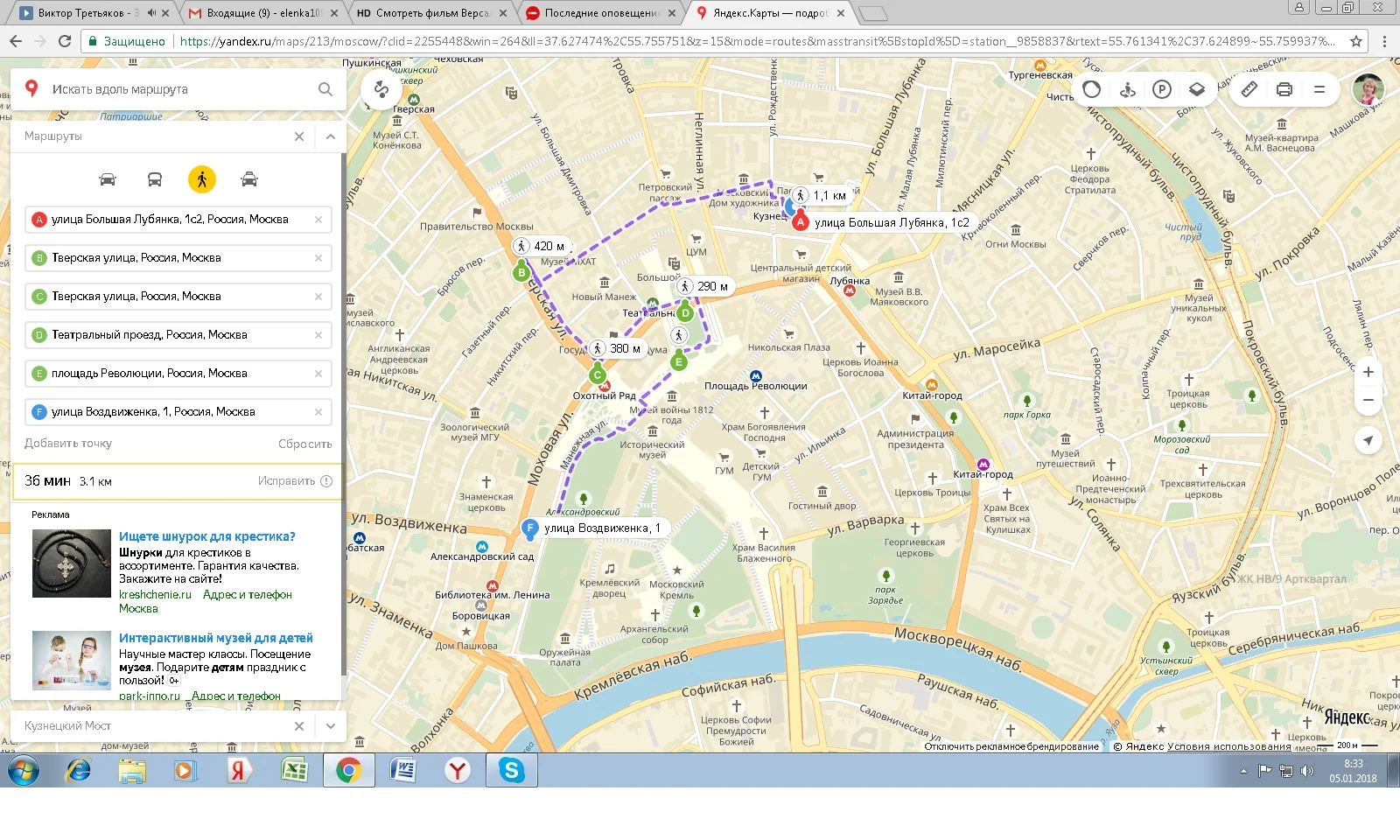Remove waypoint C Тверская улица
This screenshot has width=1400, height=840.
point(318,297)
